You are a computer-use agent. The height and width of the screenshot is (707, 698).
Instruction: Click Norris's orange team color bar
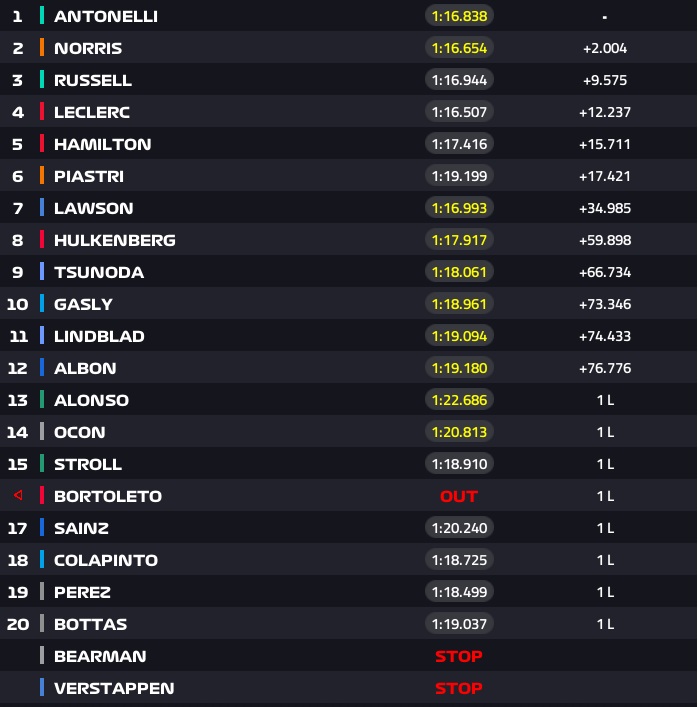(x=42, y=48)
